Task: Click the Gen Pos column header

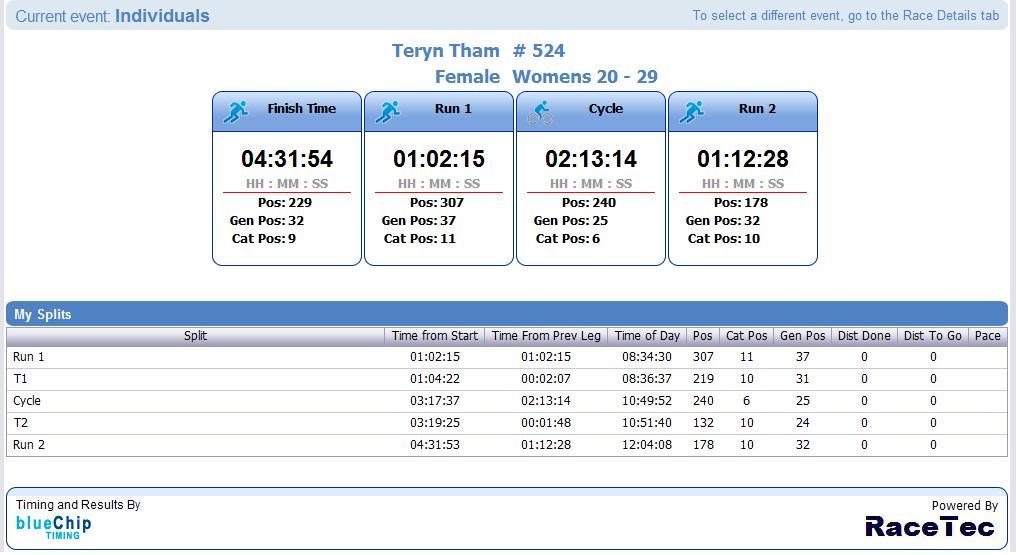Action: coord(802,336)
